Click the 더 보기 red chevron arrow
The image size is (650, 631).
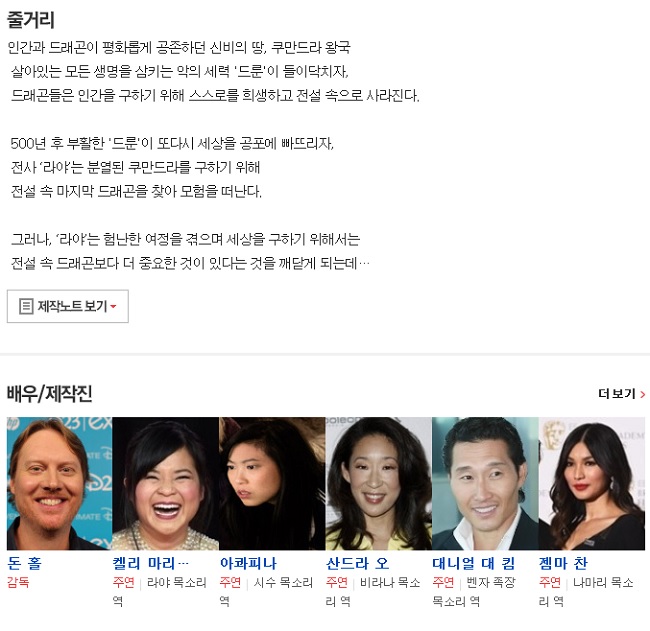[643, 394]
